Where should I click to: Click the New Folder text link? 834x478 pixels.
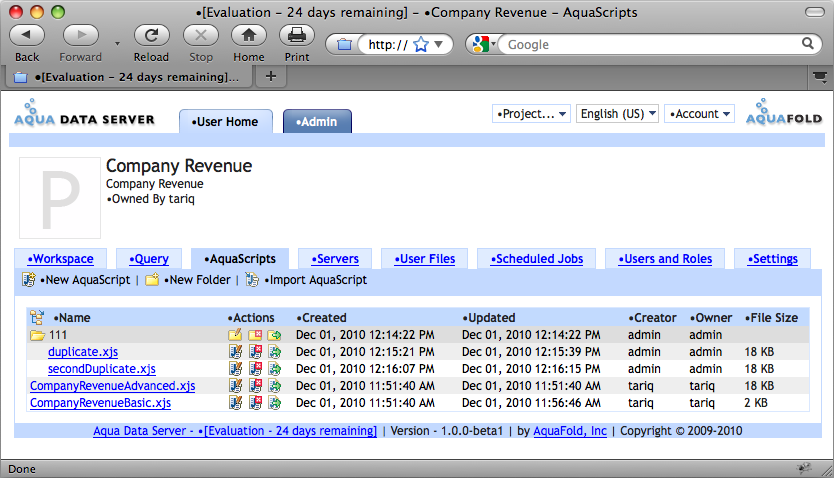(197, 280)
